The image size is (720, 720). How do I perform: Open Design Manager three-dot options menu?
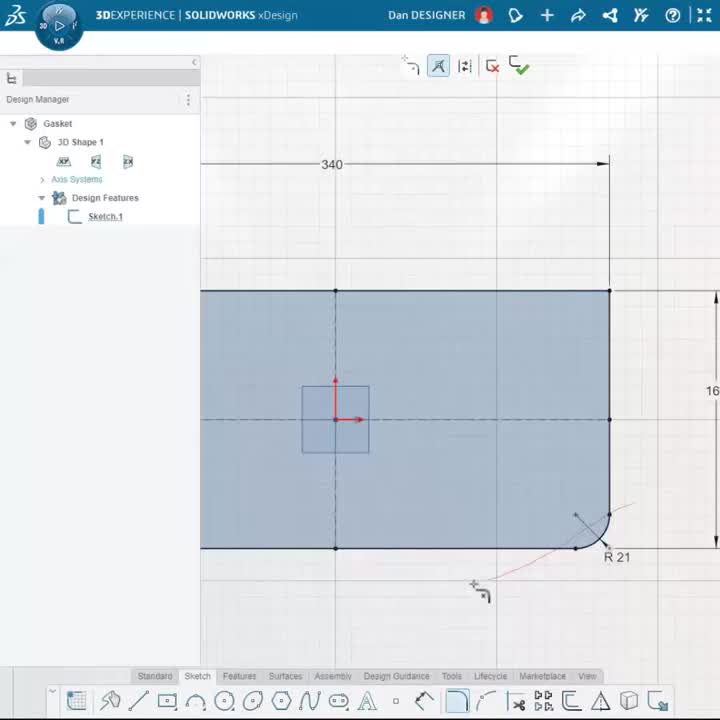pos(188,100)
